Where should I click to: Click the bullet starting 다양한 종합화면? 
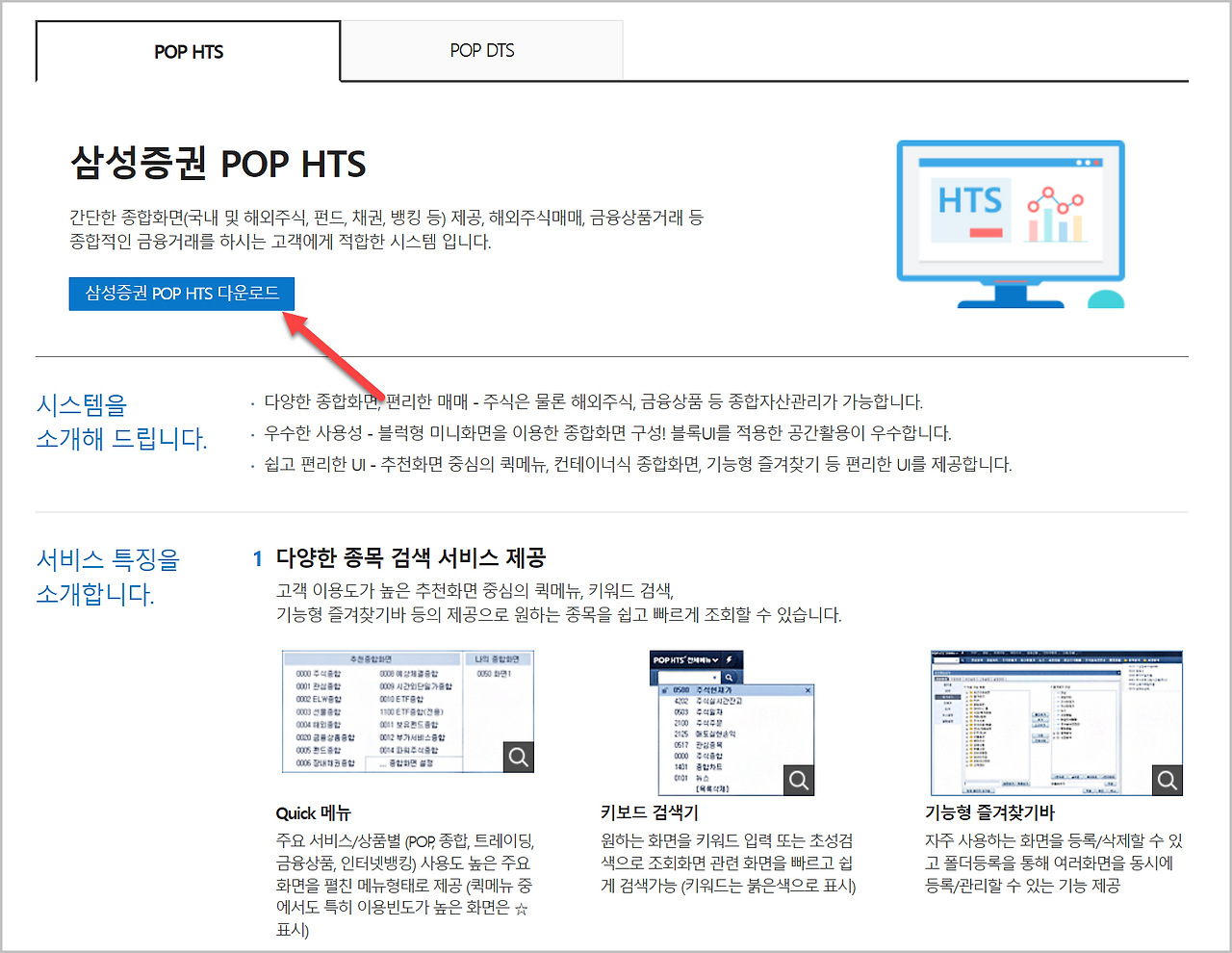point(593,401)
